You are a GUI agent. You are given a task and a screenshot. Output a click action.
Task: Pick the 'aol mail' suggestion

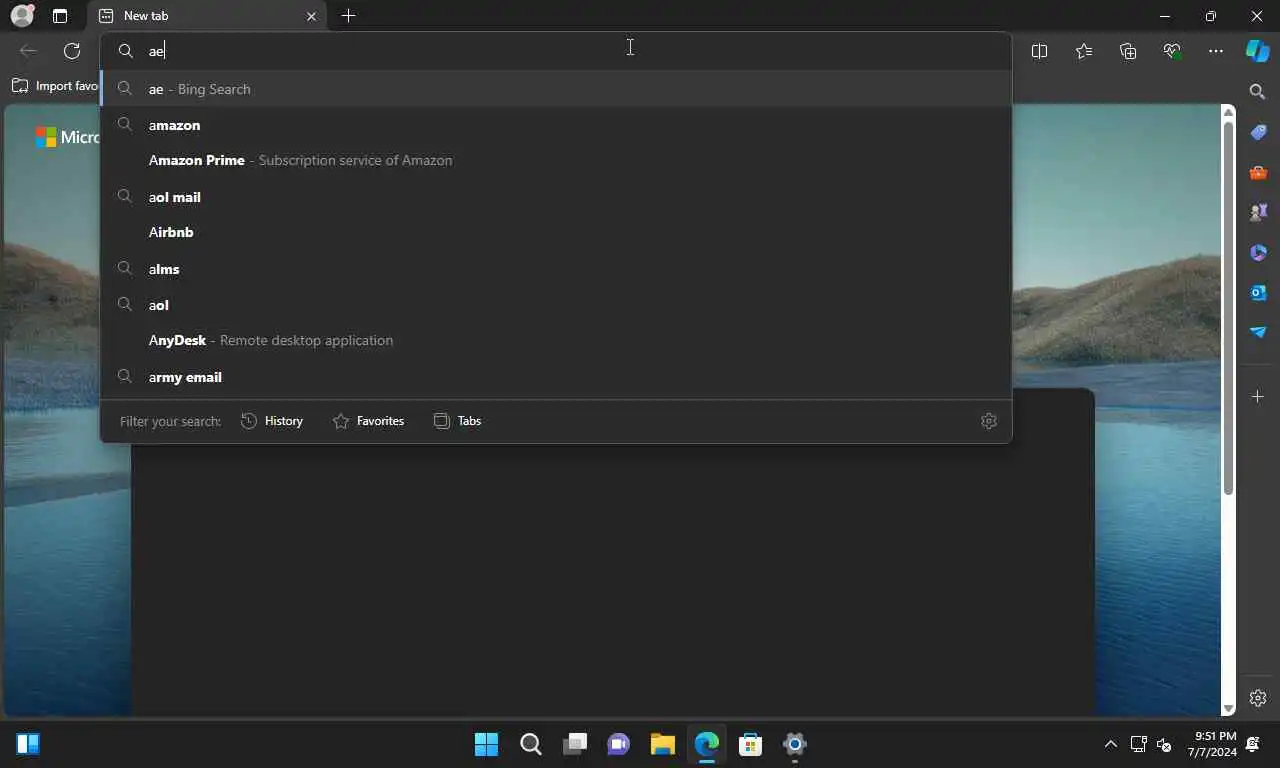(x=556, y=197)
